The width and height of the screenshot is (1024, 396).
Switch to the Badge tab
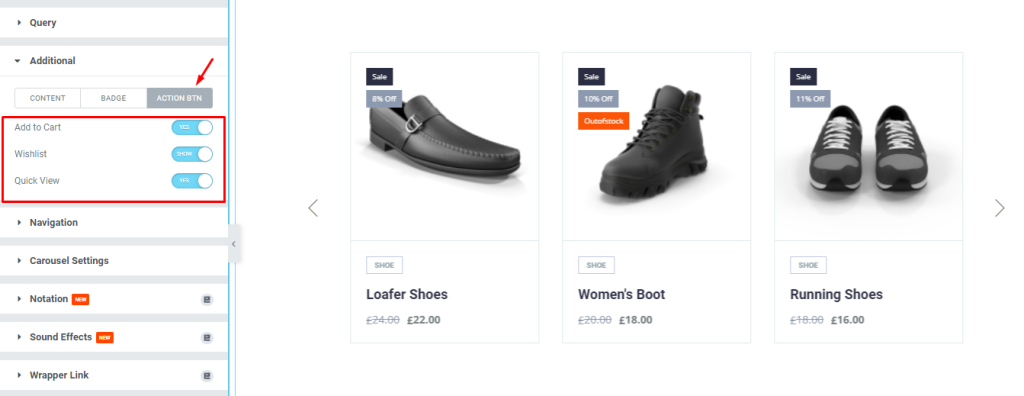click(114, 98)
